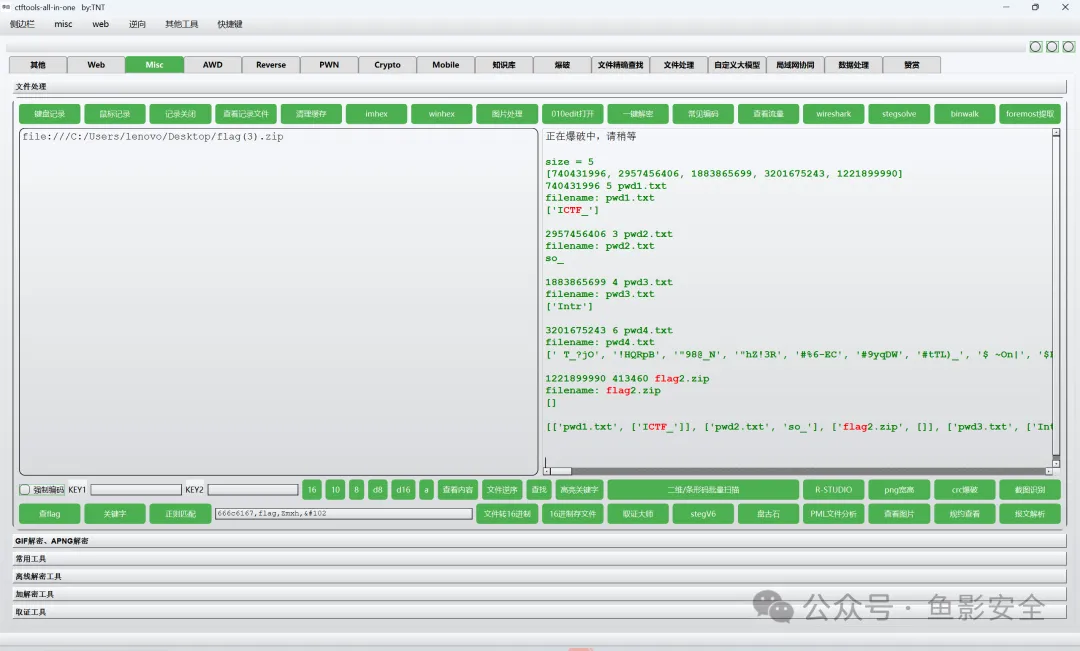The width and height of the screenshot is (1080, 651).
Task: Run the binwalk button
Action: 964,114
